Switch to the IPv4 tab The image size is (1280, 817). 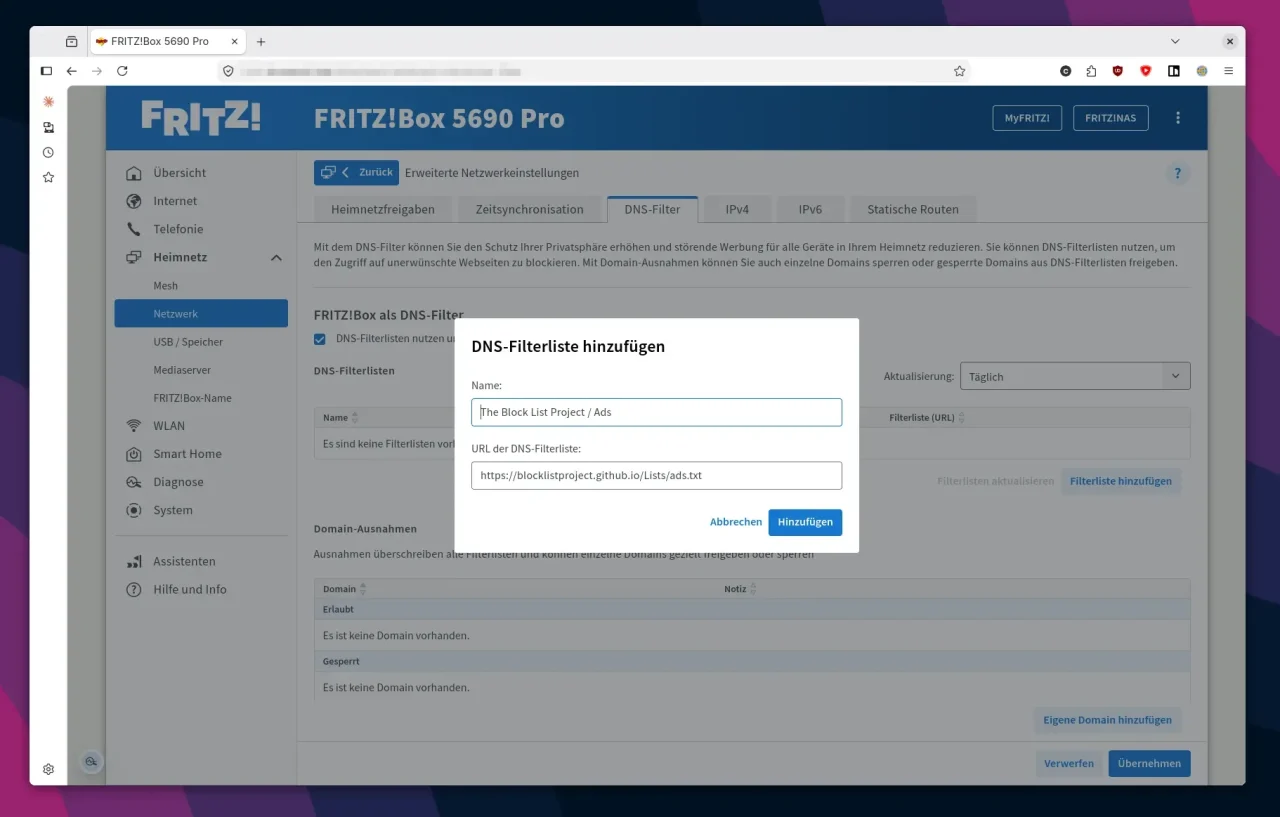click(x=737, y=209)
